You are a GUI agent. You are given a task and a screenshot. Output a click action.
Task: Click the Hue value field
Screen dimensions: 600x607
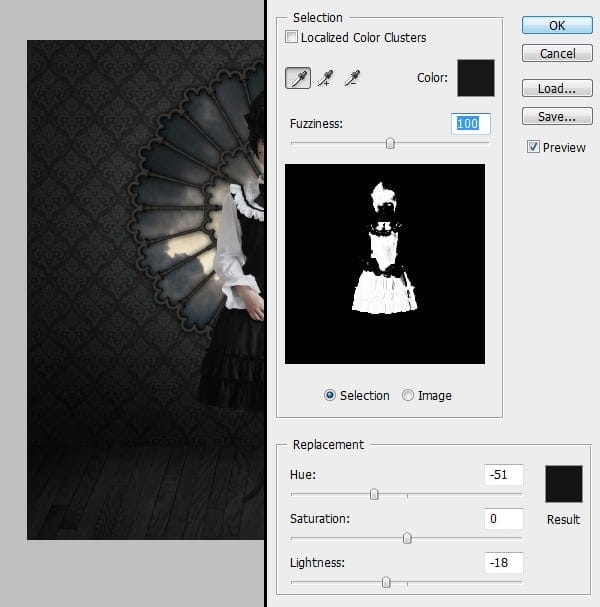503,475
